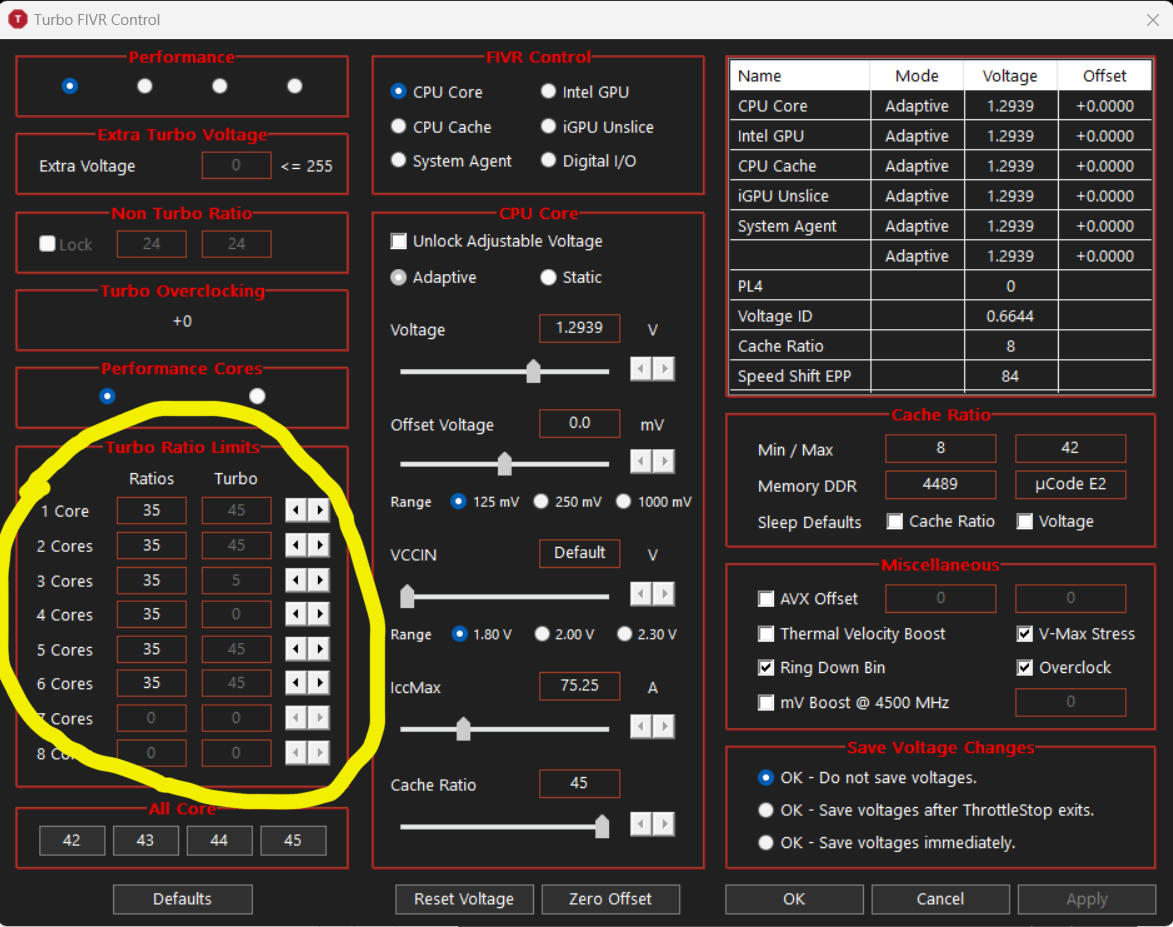Viewport: 1173px width, 927px height.
Task: Decrease the 1 Core turbo ratio arrow
Action: 296,510
